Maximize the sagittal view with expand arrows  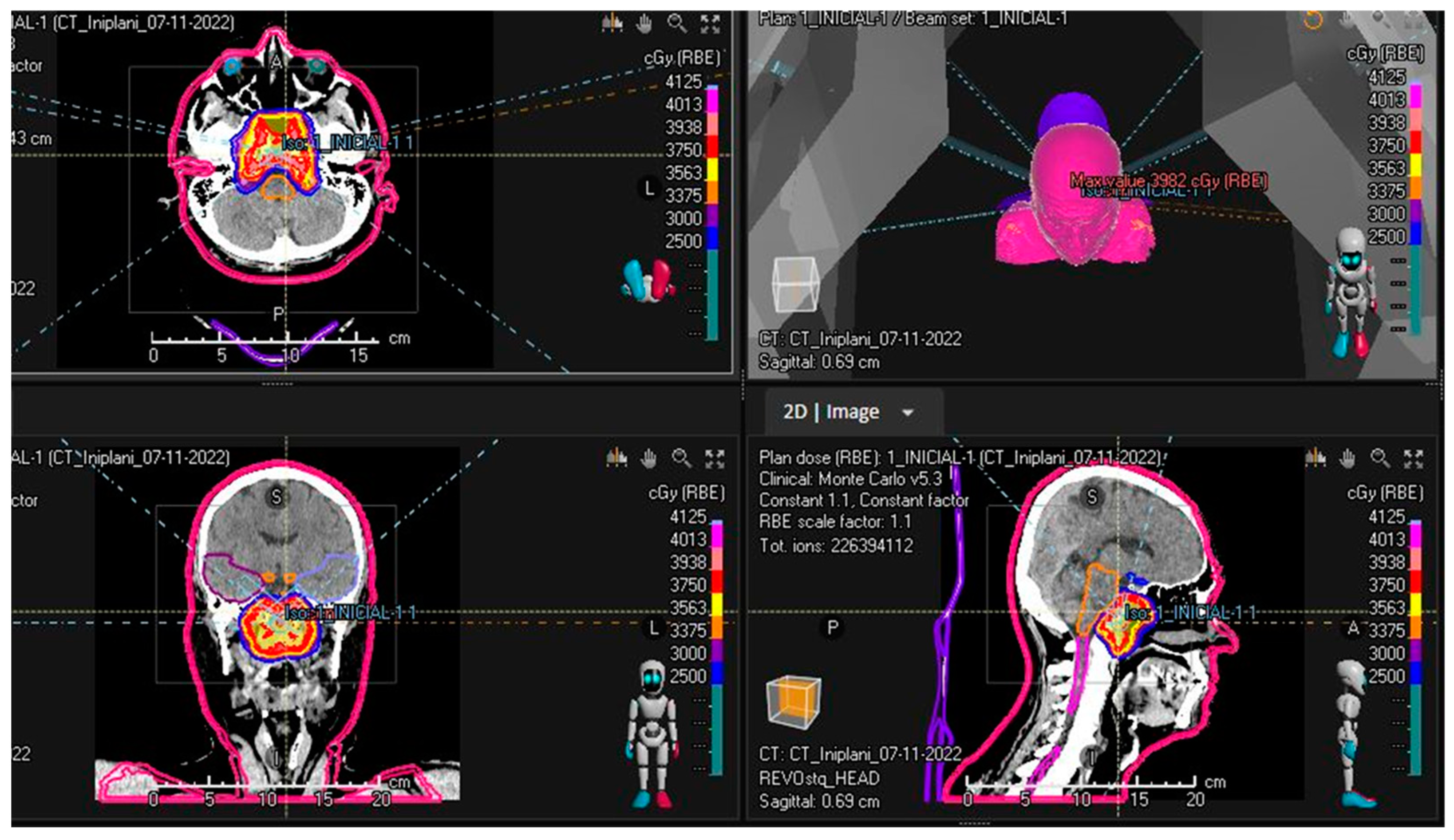1413,459
